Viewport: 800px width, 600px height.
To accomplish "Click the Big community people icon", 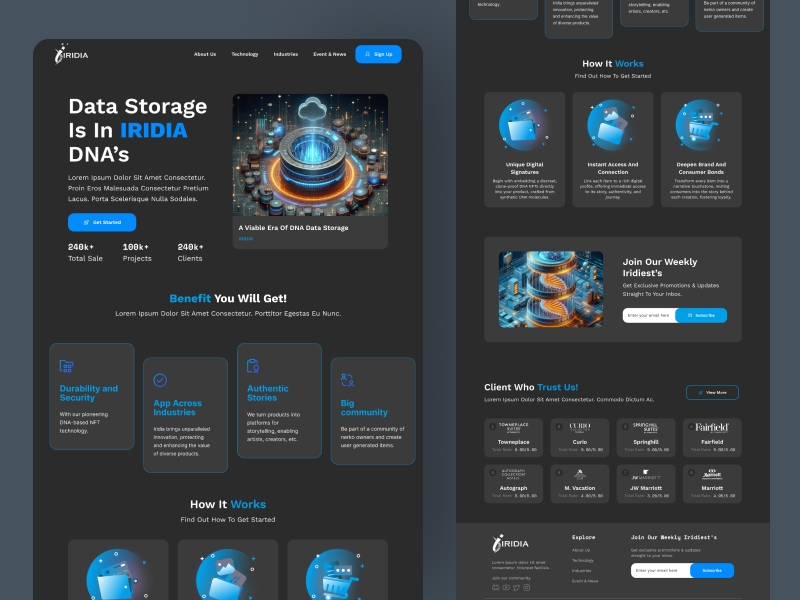I will point(347,380).
